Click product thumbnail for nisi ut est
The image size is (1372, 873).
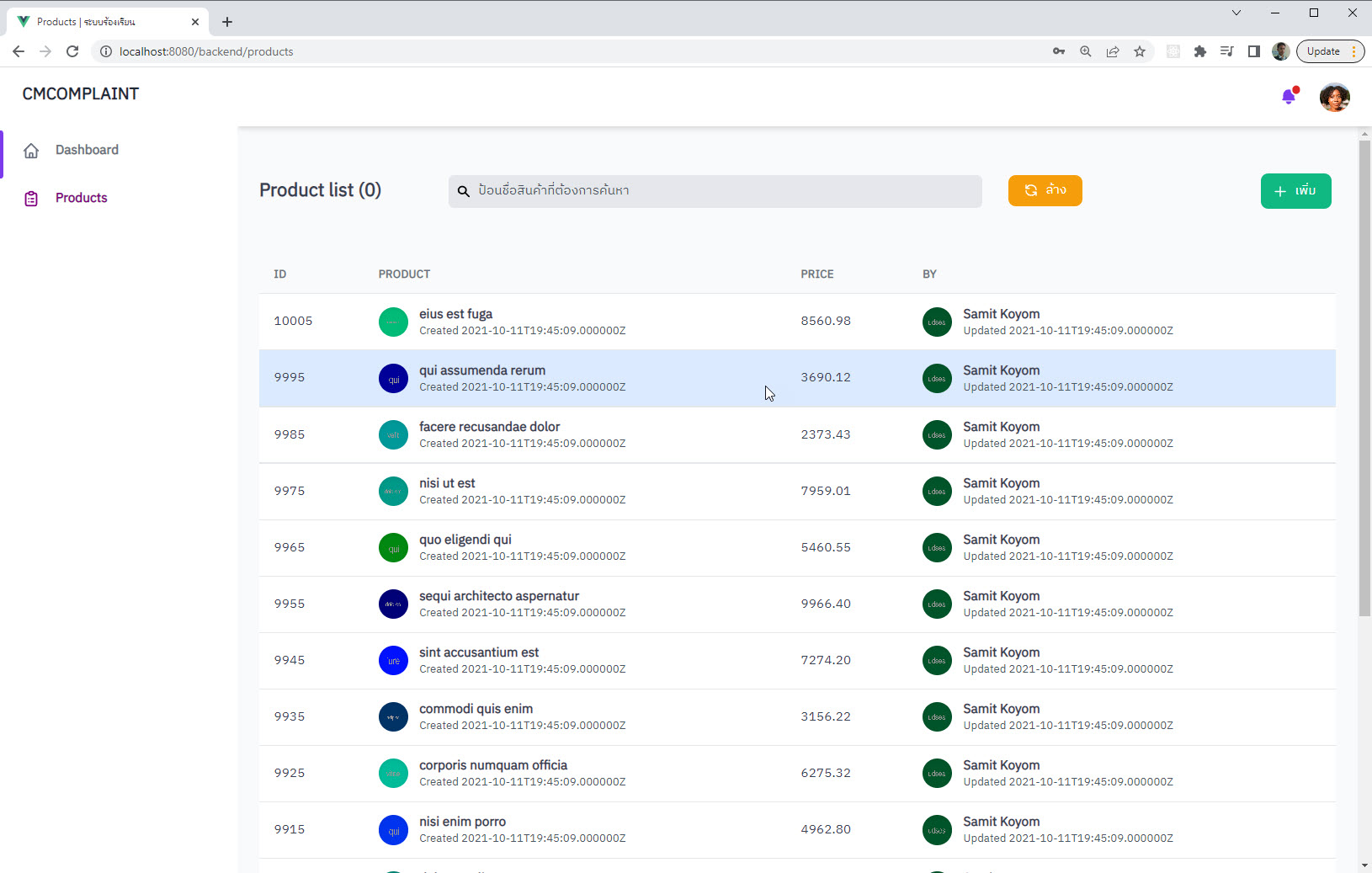(393, 491)
